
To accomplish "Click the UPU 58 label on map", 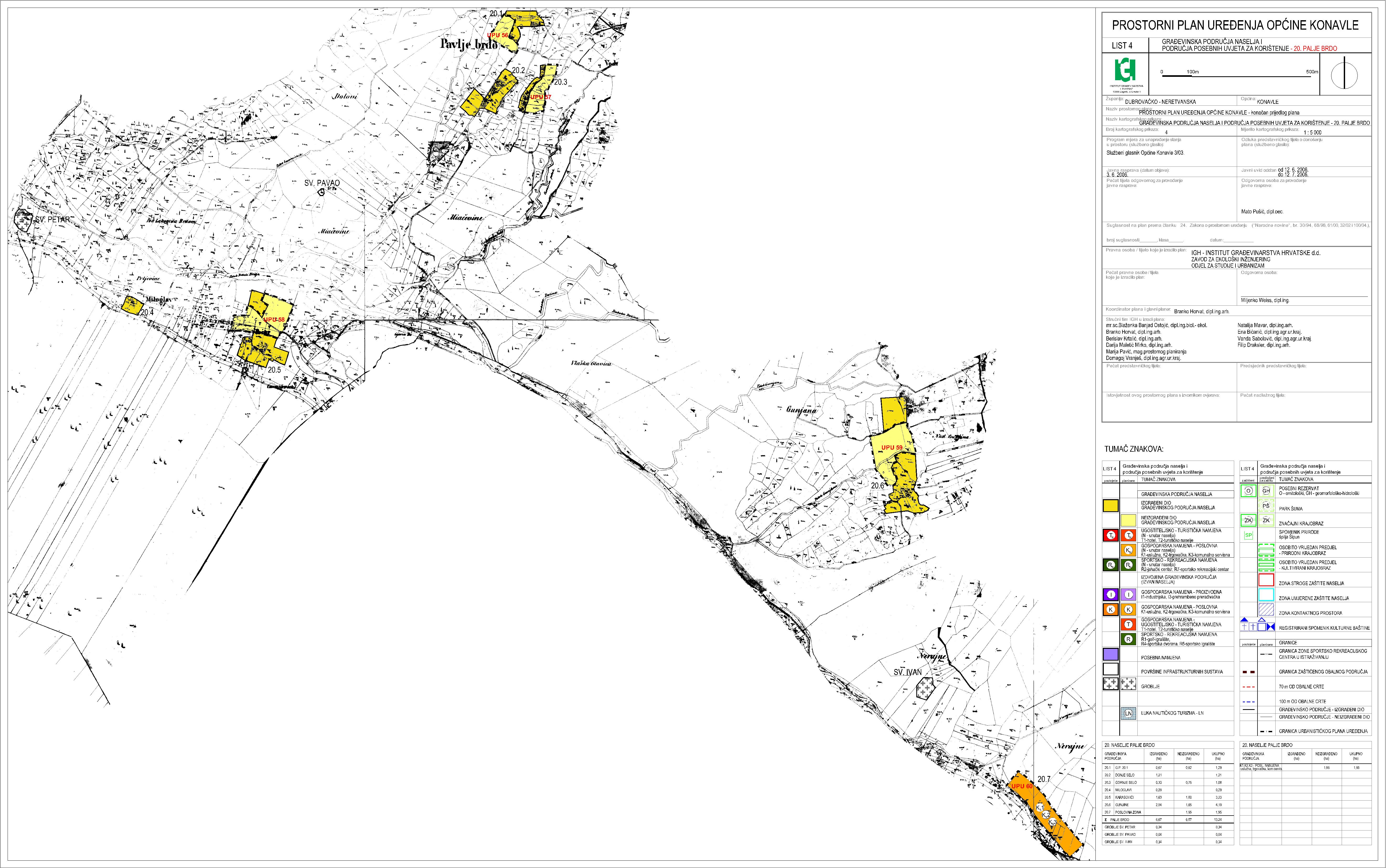I will click(x=274, y=319).
